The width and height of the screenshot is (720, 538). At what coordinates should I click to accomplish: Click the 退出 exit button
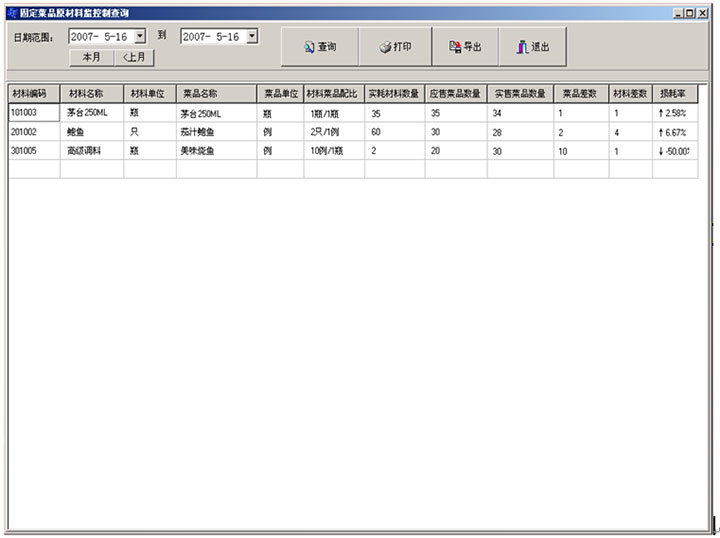[x=533, y=46]
